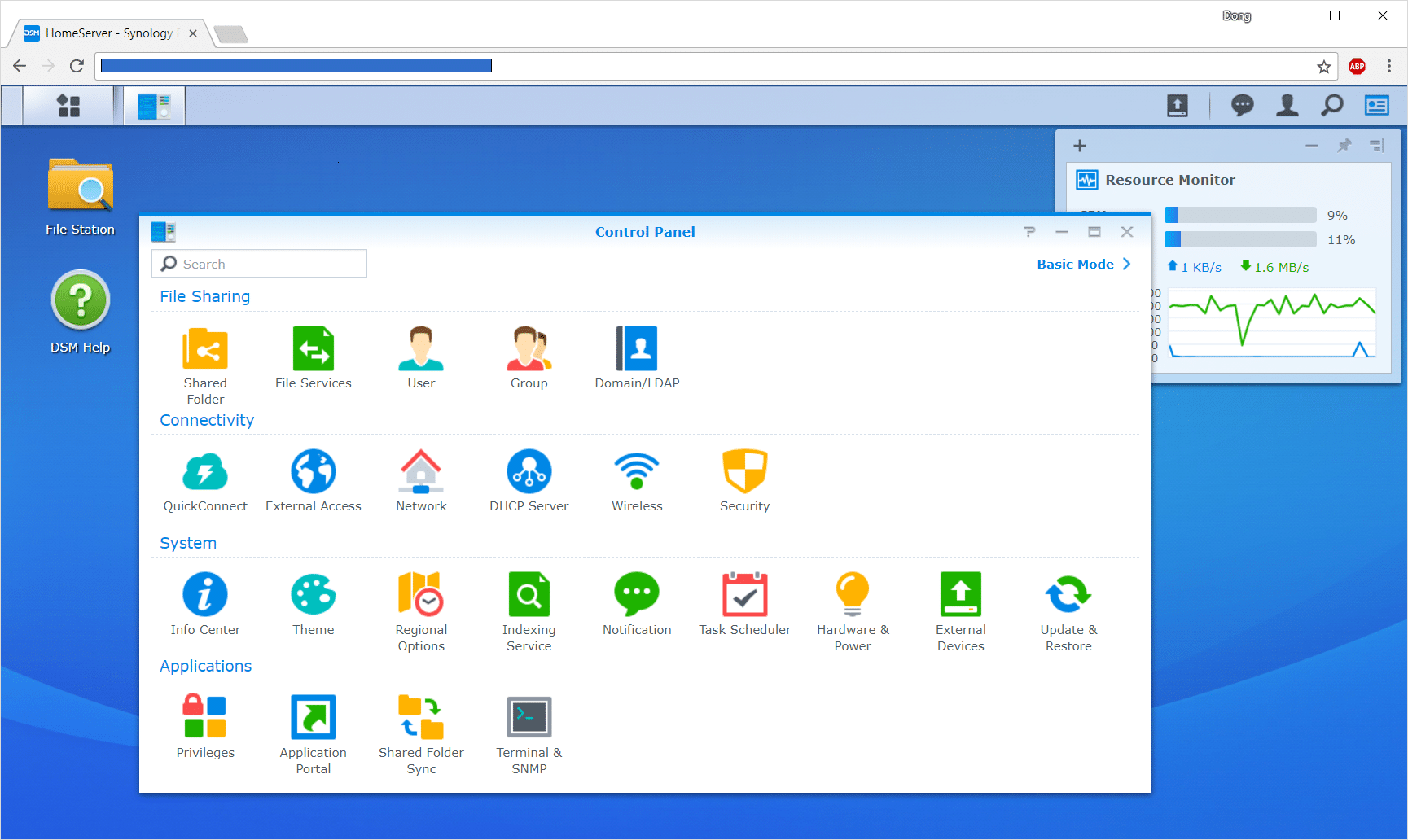Open Indexing Service settings

click(529, 612)
